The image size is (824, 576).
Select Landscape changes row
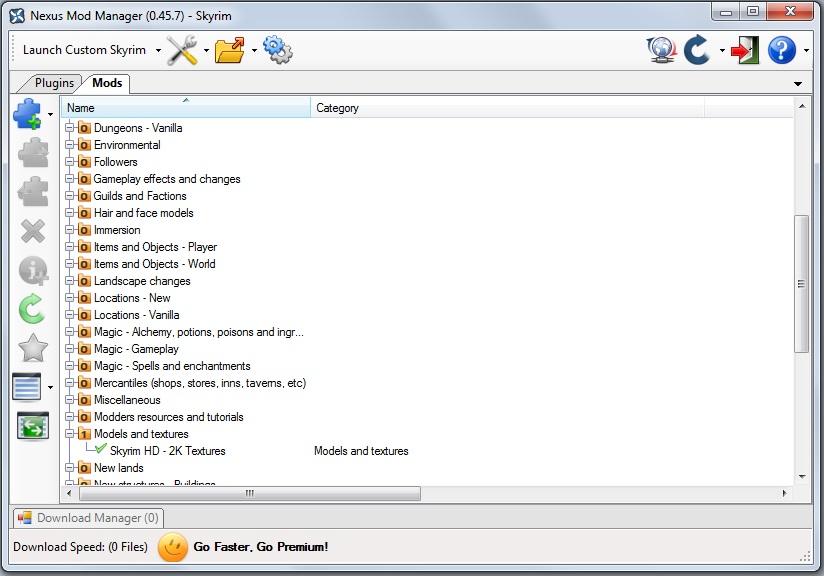click(142, 281)
